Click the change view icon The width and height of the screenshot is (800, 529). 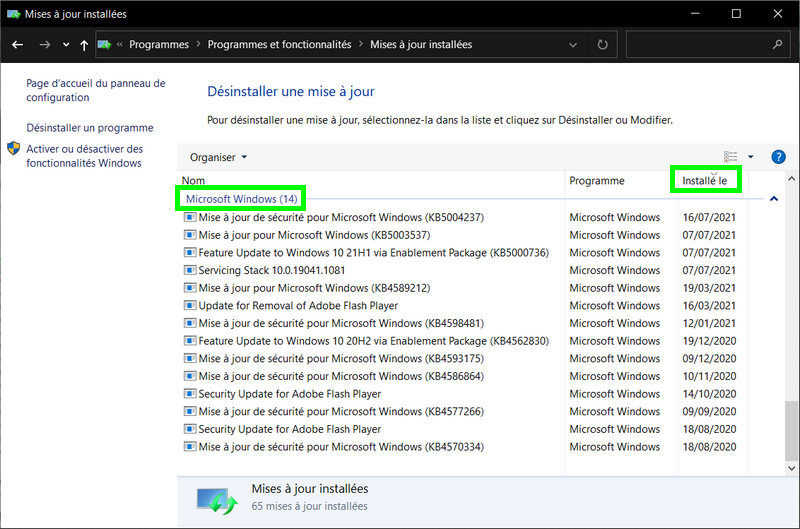(x=731, y=157)
